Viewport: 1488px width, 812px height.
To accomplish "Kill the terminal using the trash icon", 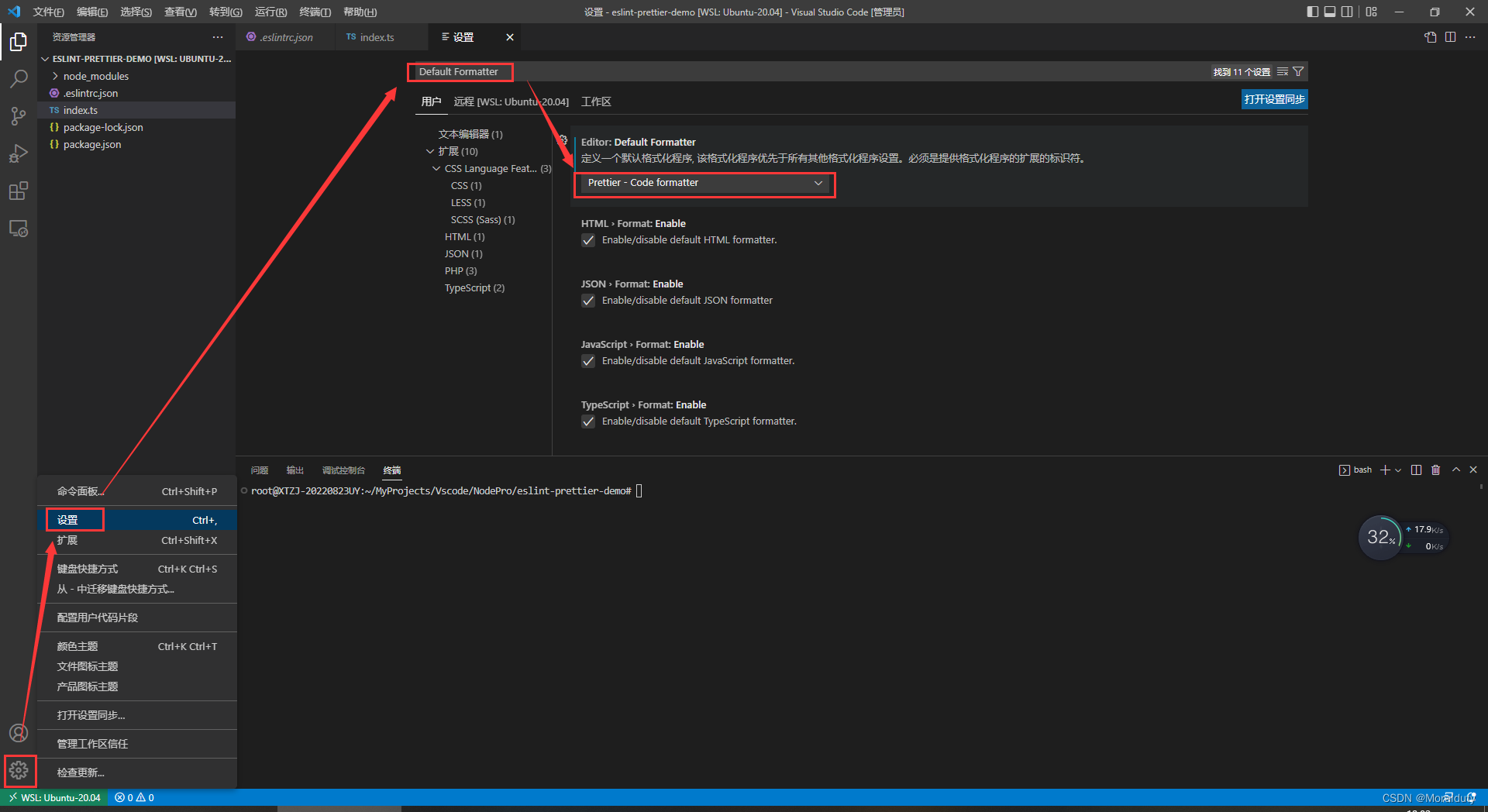I will coord(1435,470).
